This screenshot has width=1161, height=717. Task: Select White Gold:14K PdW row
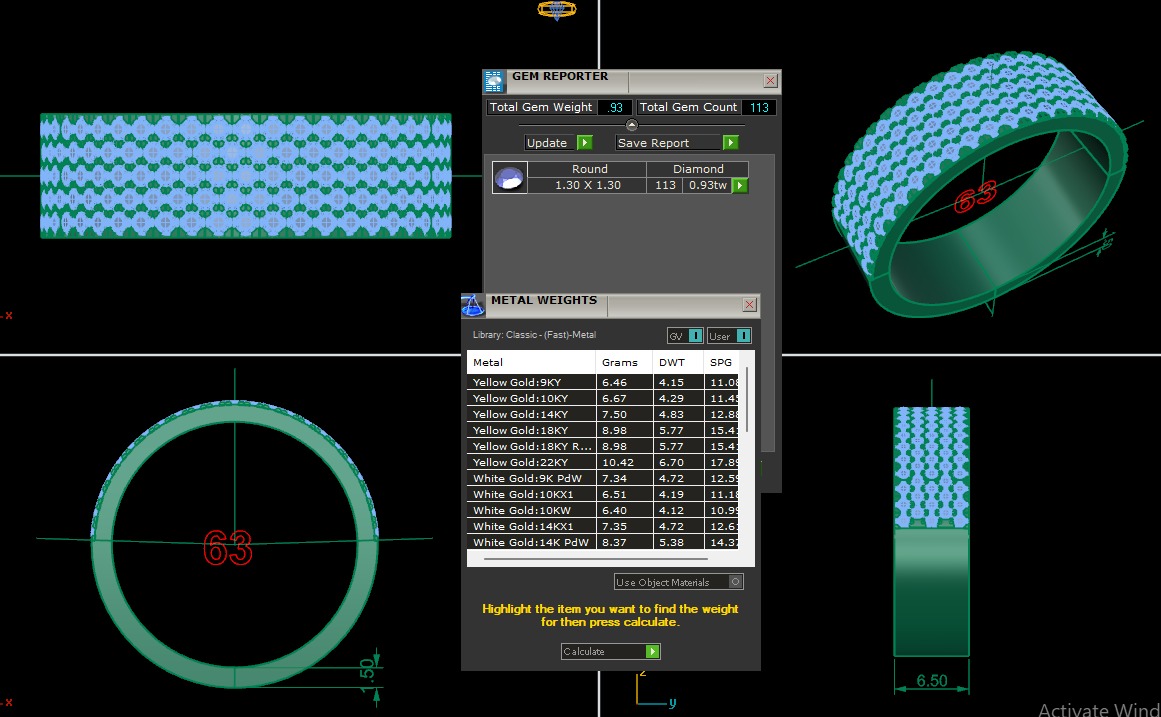click(530, 542)
